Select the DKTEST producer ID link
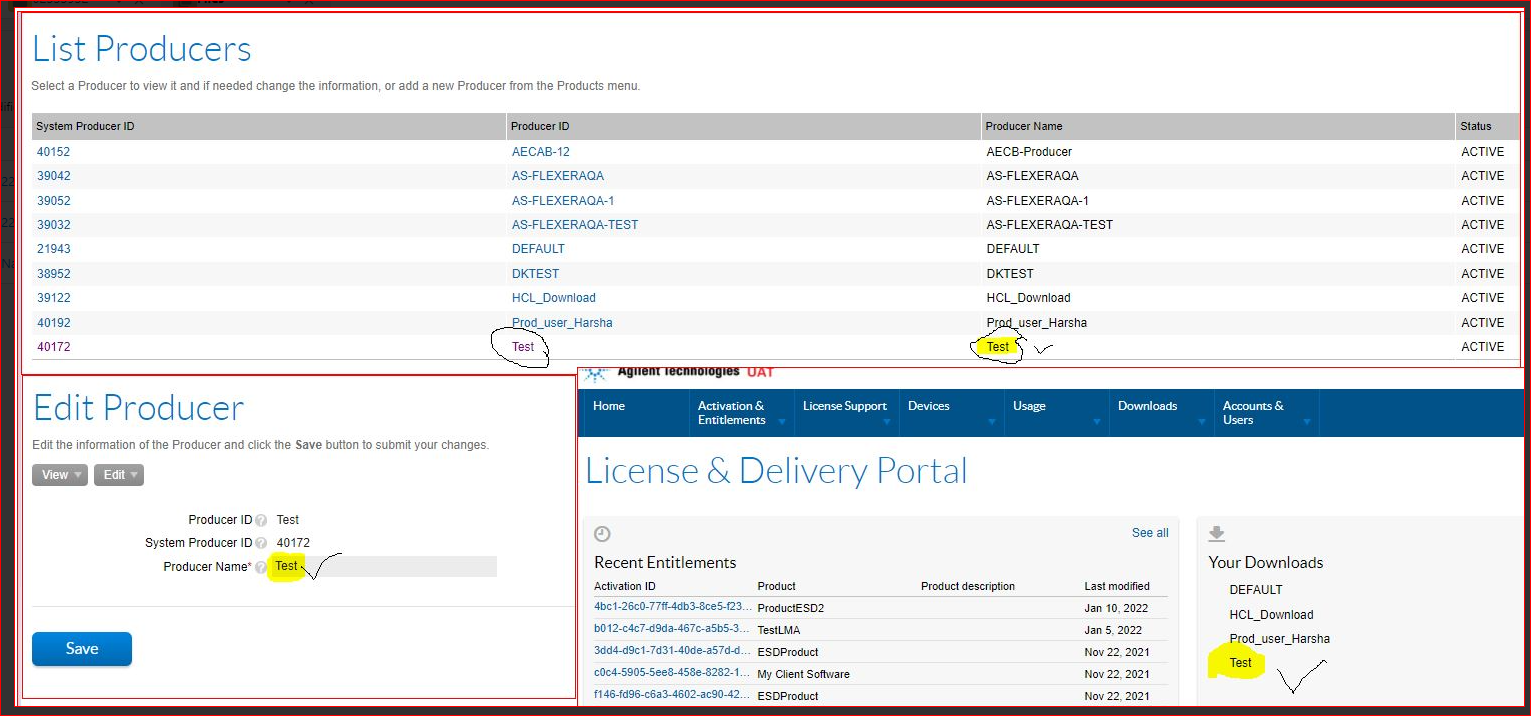The image size is (1531, 716). [536, 274]
